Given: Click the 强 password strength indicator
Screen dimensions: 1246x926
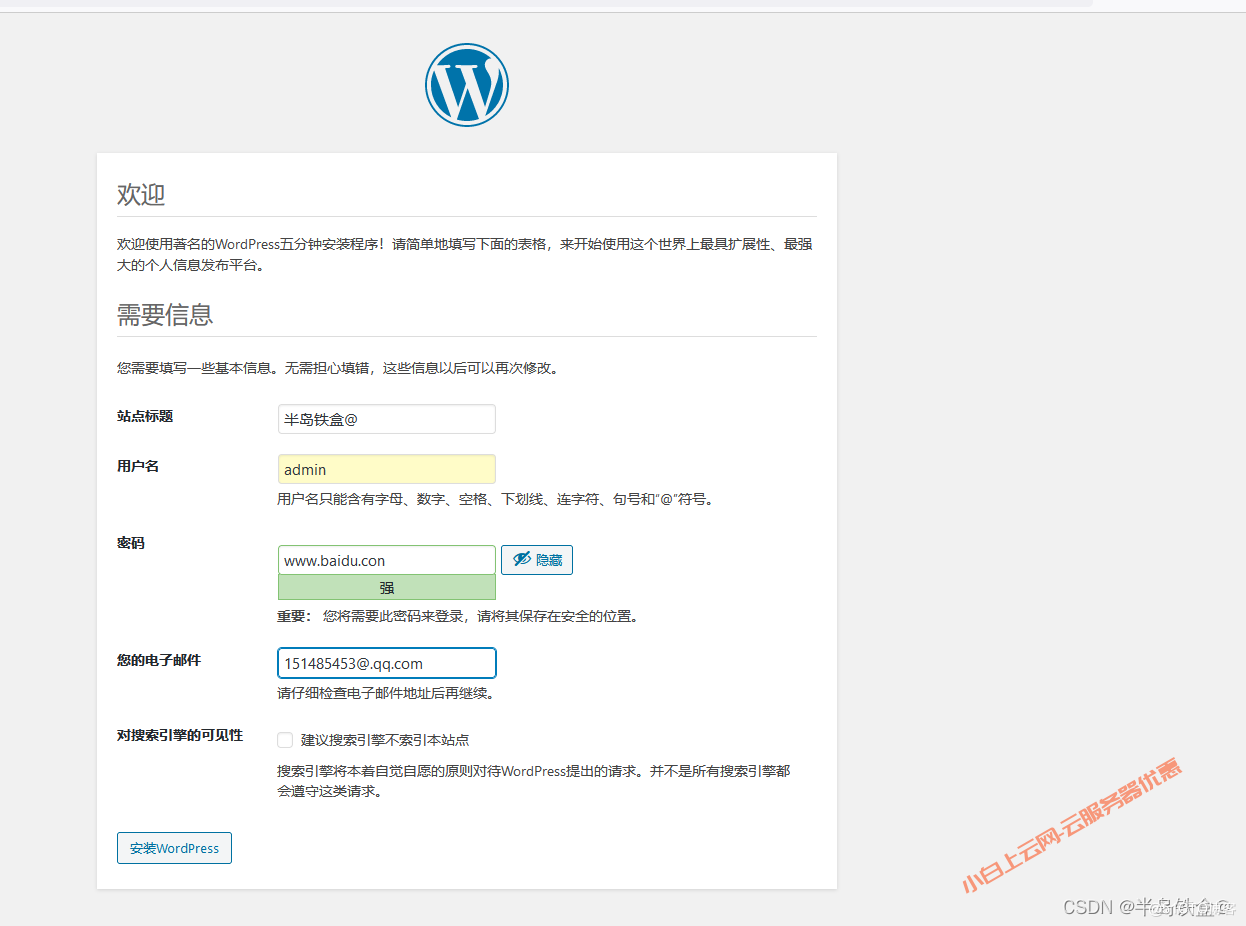Looking at the screenshot, I should [387, 588].
